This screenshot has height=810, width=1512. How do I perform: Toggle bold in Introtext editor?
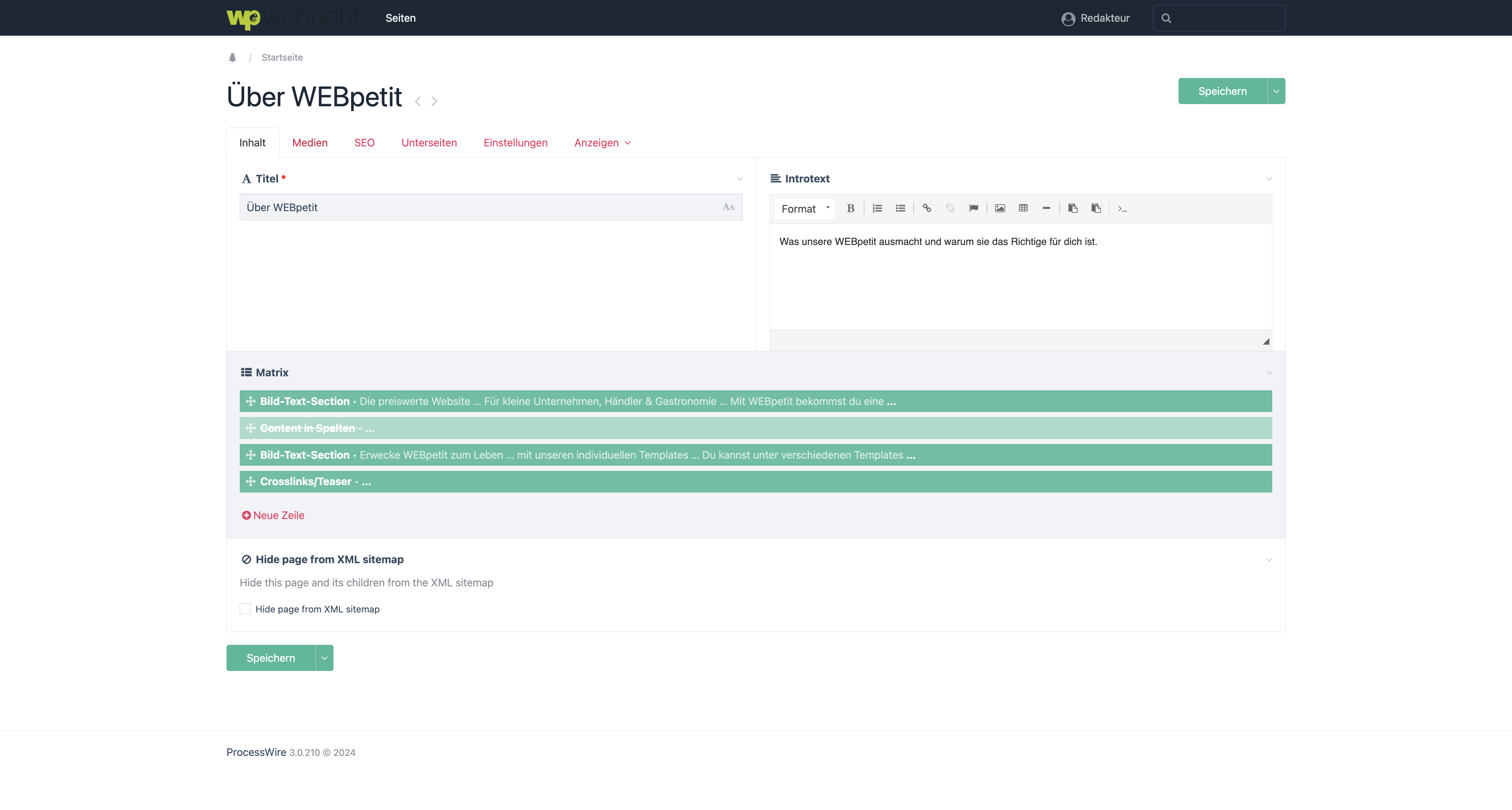(851, 209)
